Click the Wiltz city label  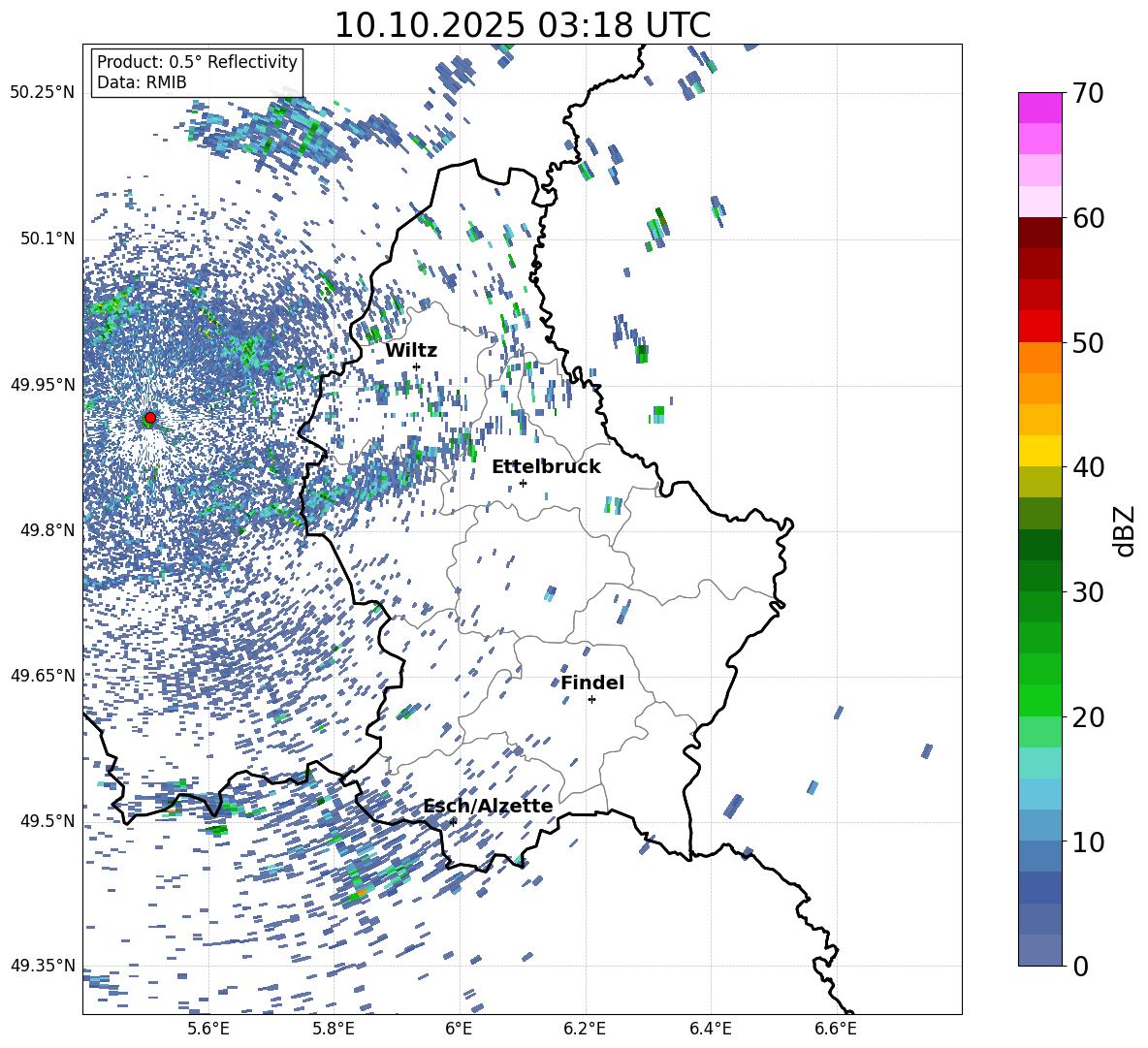pyautogui.click(x=411, y=351)
